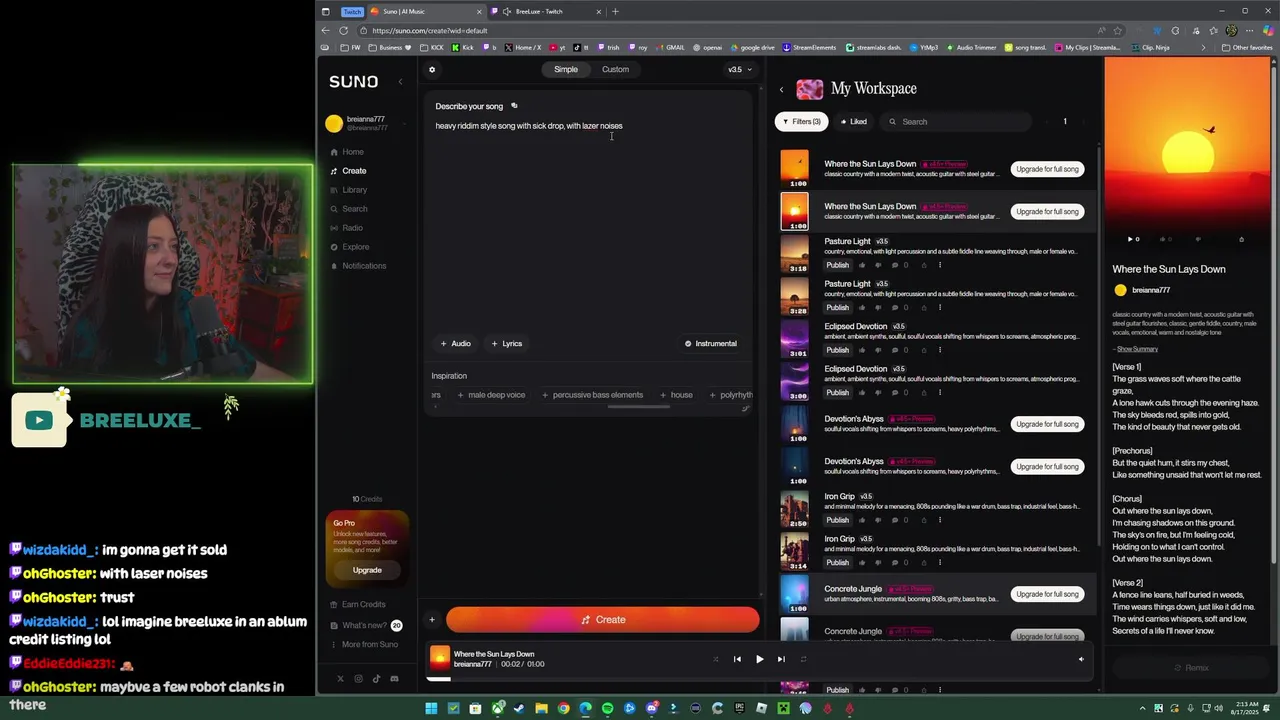
Task: Open the Create page in sidebar
Action: point(348,171)
